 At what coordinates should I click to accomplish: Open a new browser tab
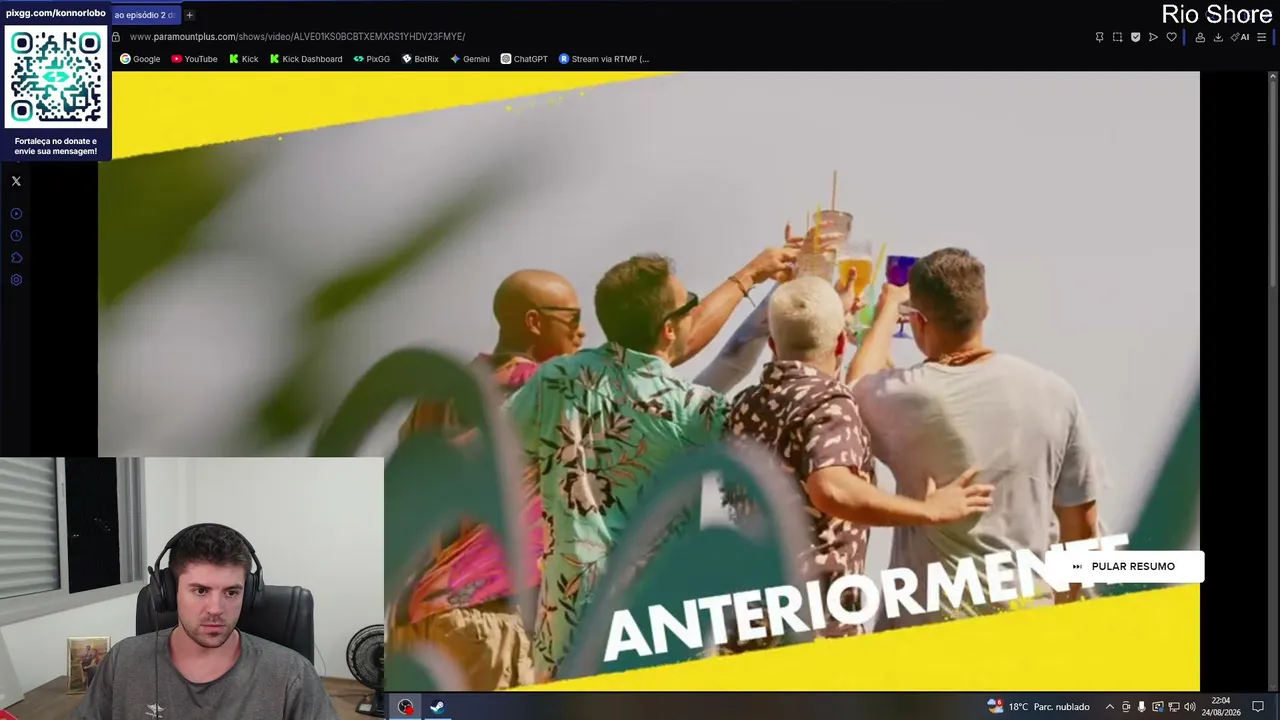pyautogui.click(x=189, y=15)
